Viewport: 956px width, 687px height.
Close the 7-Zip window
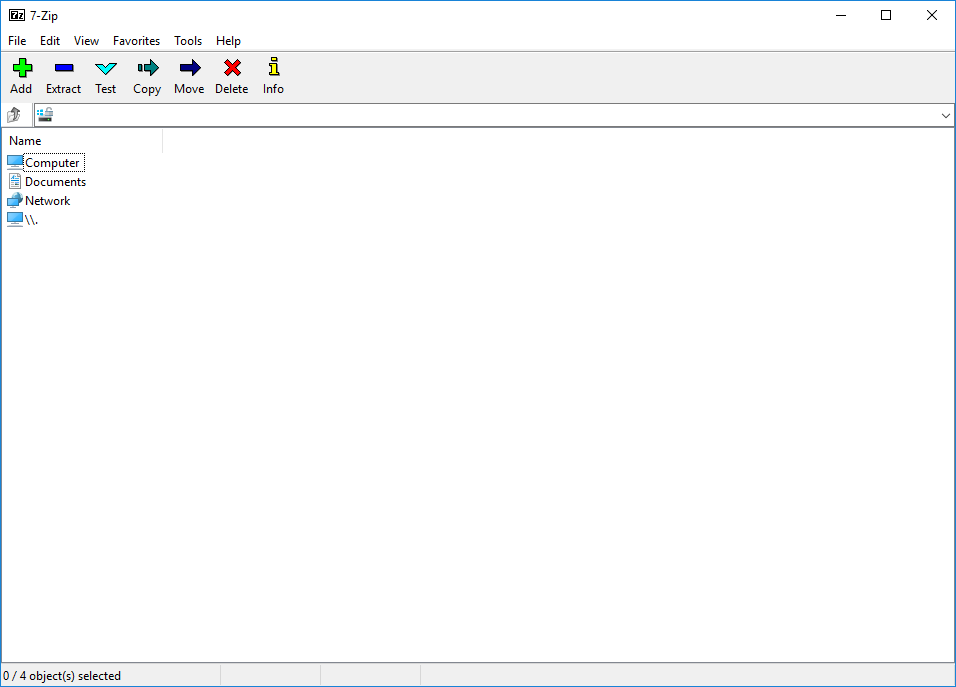(x=932, y=15)
